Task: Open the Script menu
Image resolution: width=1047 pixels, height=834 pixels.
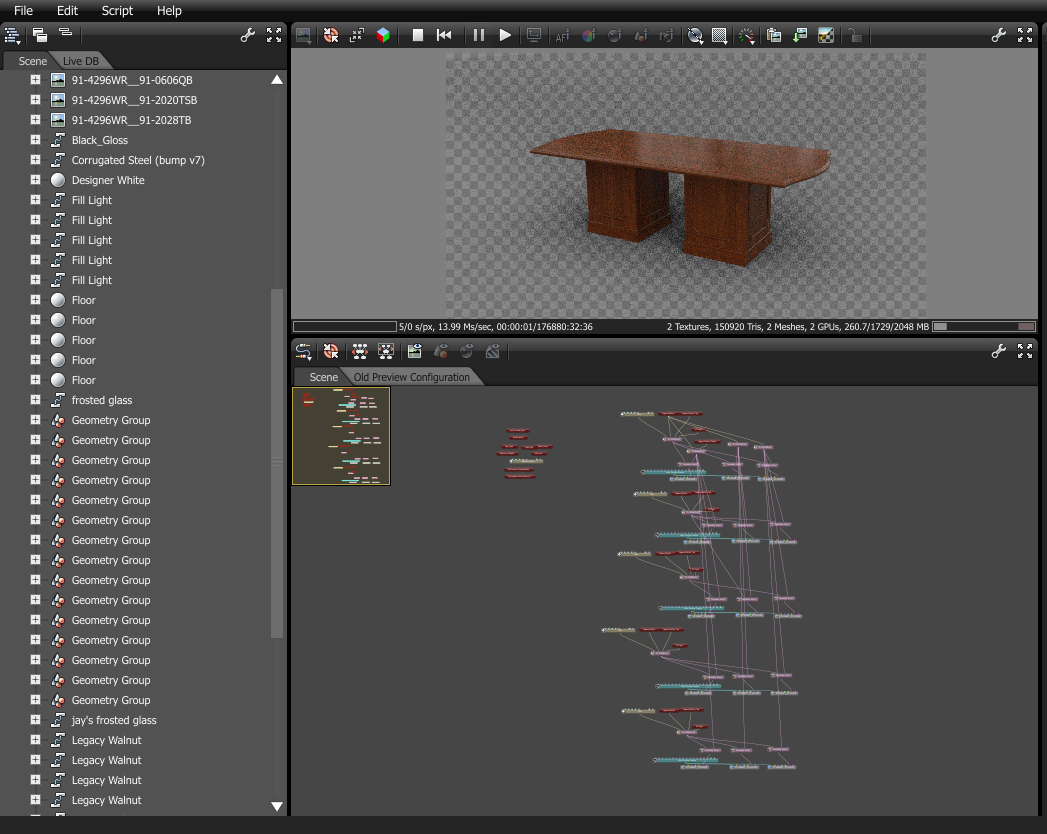Action: pyautogui.click(x=117, y=11)
